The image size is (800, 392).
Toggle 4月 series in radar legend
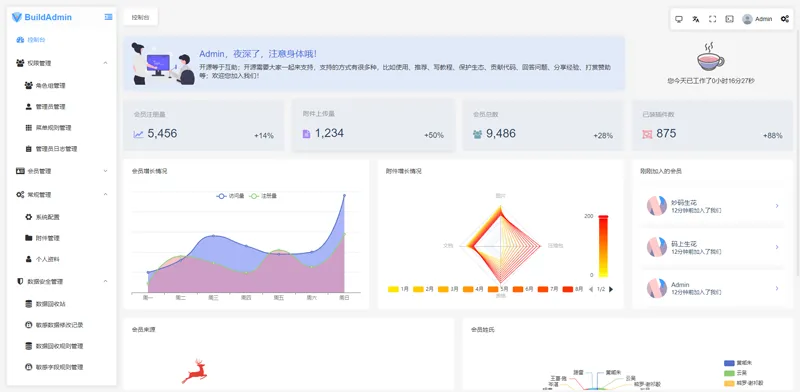[473, 289]
